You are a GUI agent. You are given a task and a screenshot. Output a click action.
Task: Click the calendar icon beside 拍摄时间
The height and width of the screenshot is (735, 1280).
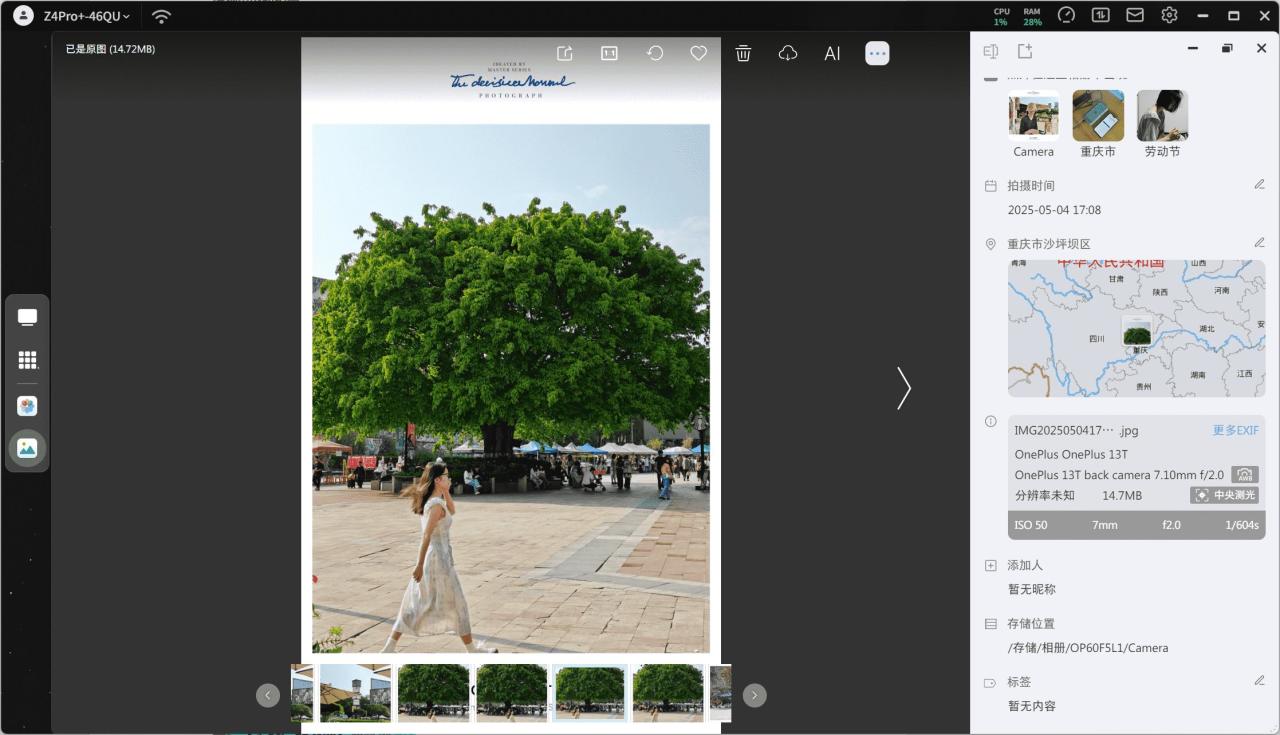point(991,186)
